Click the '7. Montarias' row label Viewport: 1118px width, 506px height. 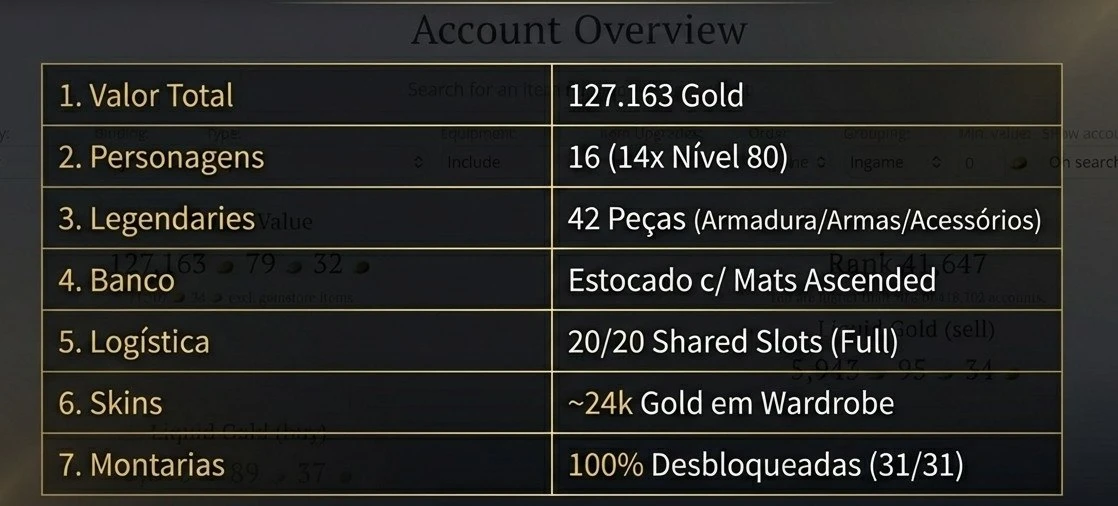[141, 465]
